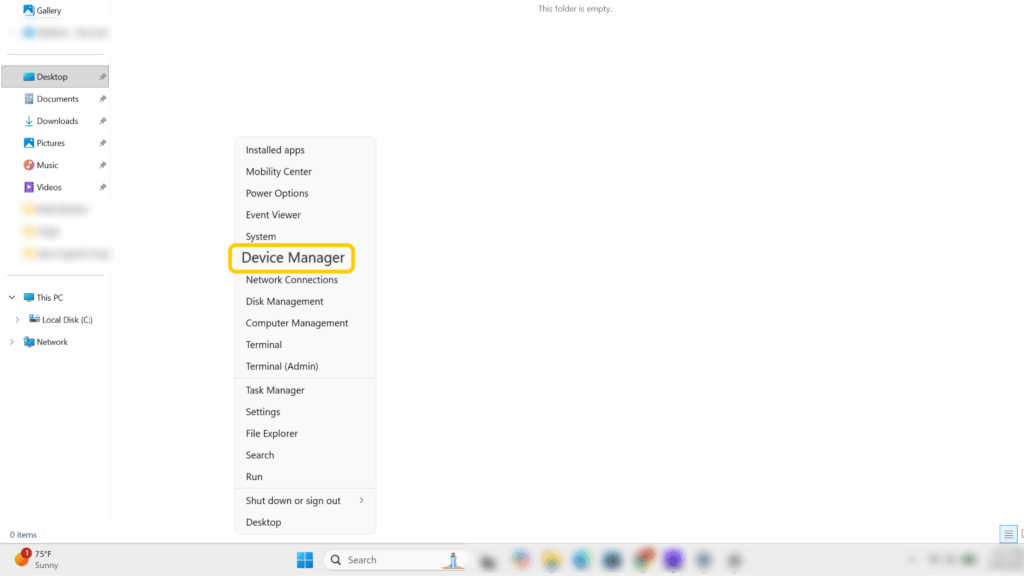This screenshot has height=576, width=1024.
Task: Collapse the This PC tree node
Action: click(12, 297)
